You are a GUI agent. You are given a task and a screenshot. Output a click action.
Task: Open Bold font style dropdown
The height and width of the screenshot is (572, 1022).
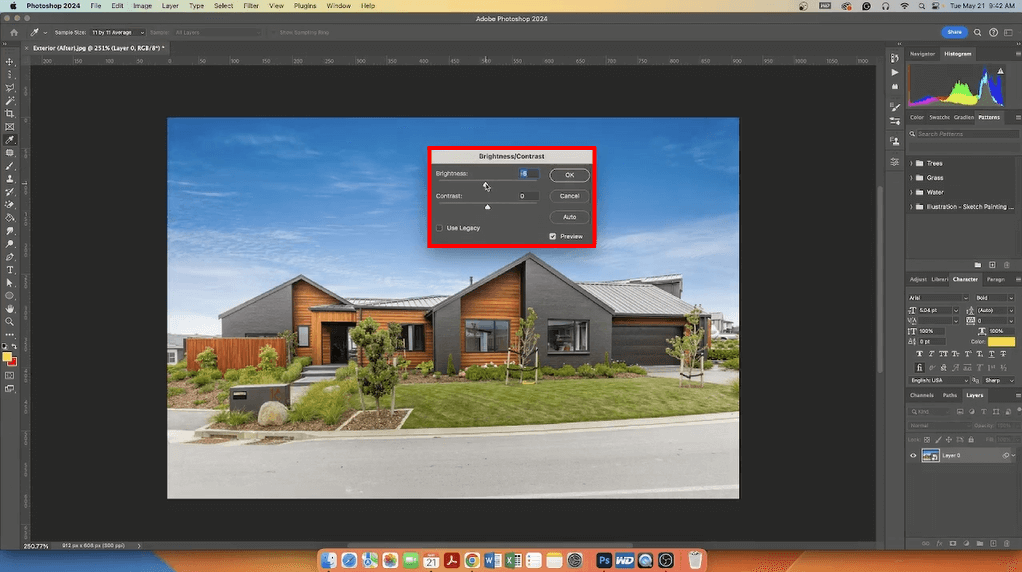click(995, 298)
